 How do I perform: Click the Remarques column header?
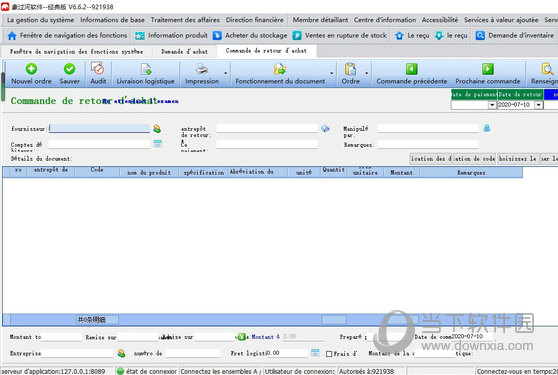471,172
